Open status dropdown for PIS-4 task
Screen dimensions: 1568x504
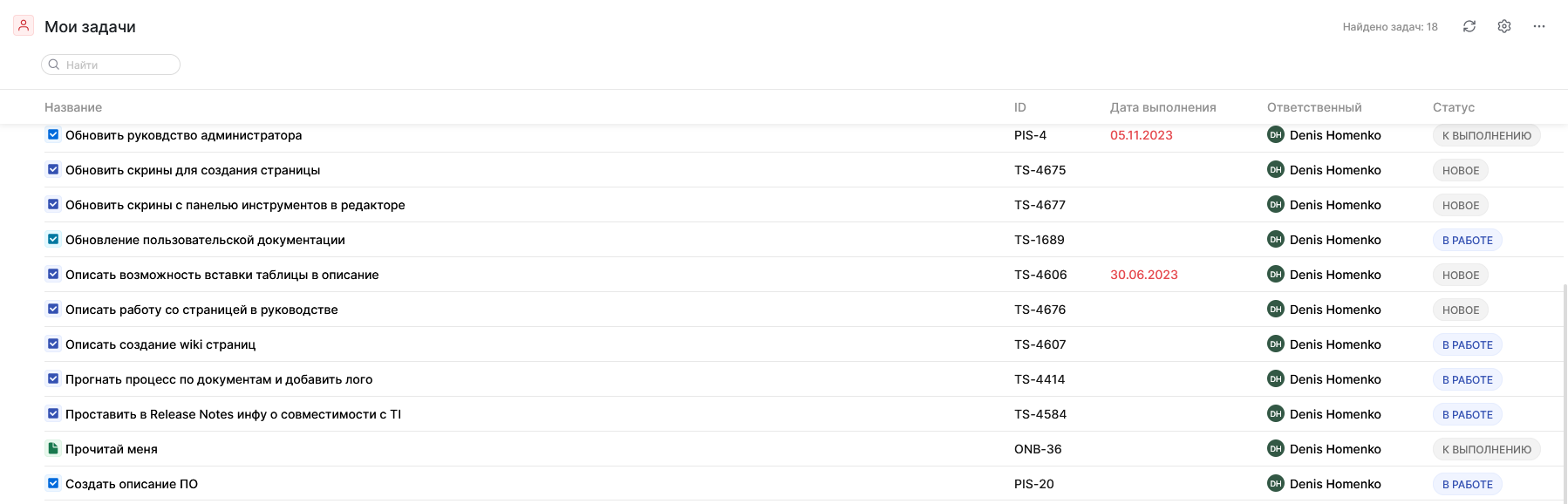pyautogui.click(x=1486, y=135)
